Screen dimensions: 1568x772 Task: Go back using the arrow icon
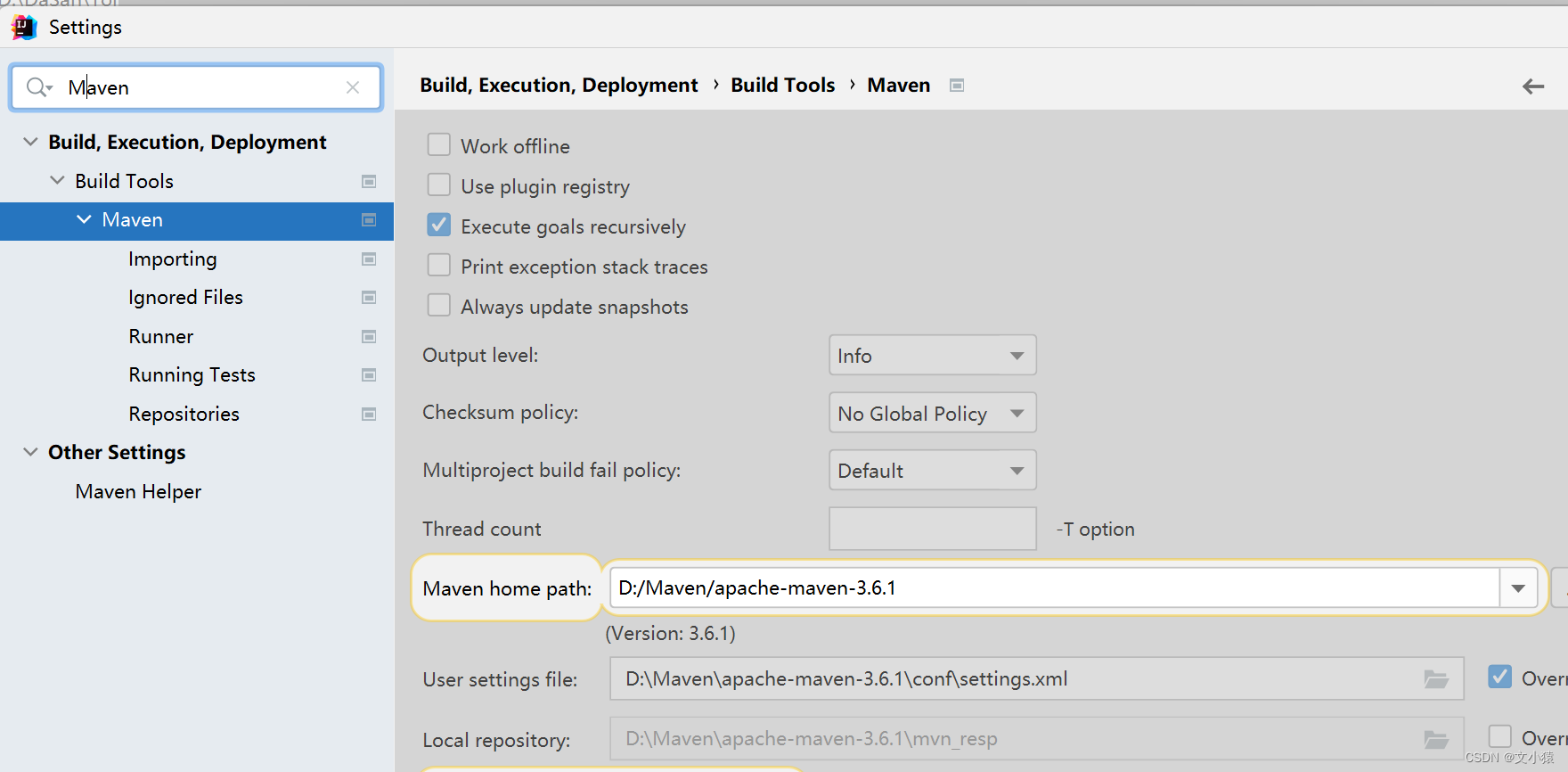[1533, 86]
